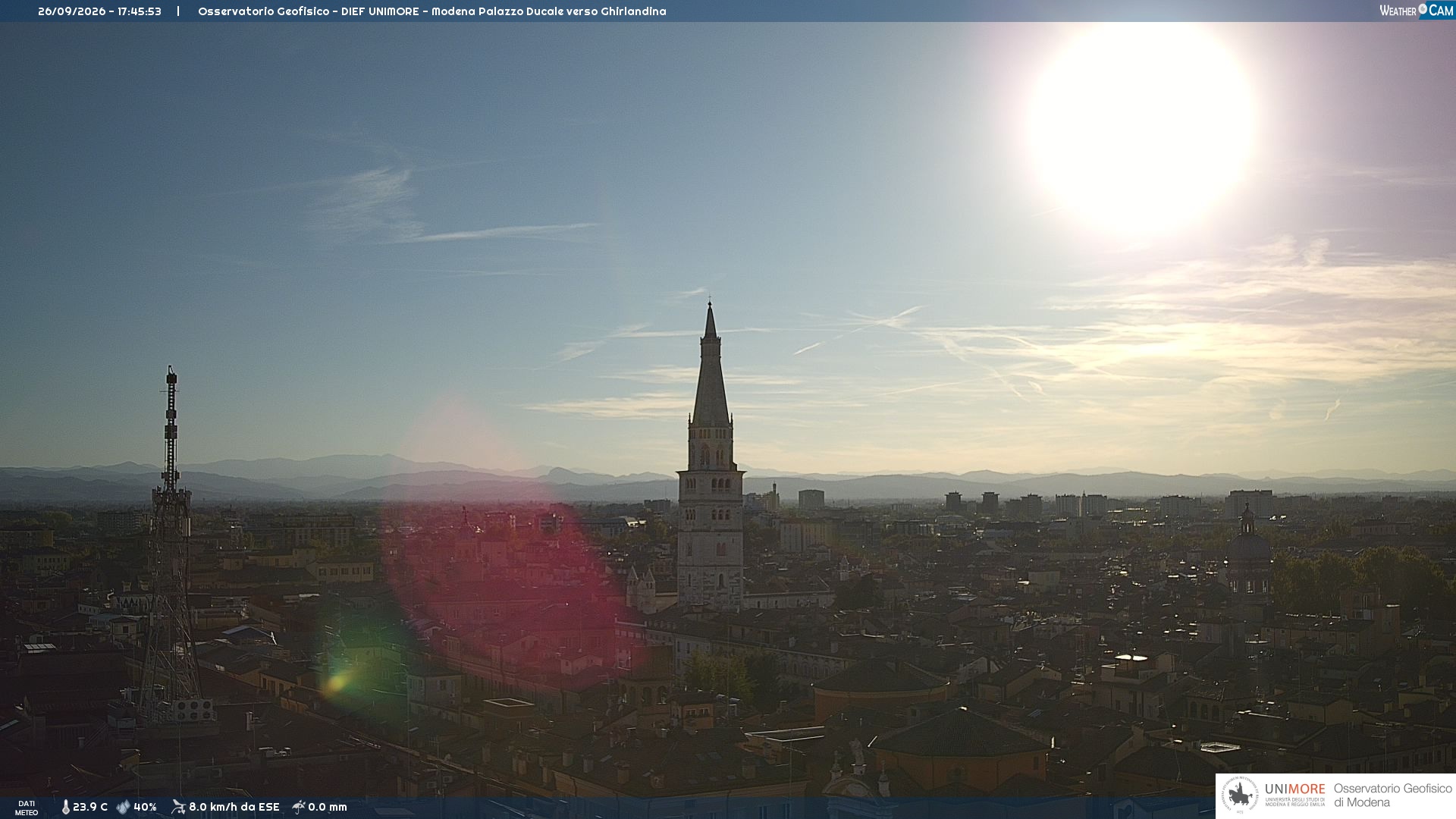Click the 40% humidity value
This screenshot has width=1456, height=819.
(145, 807)
